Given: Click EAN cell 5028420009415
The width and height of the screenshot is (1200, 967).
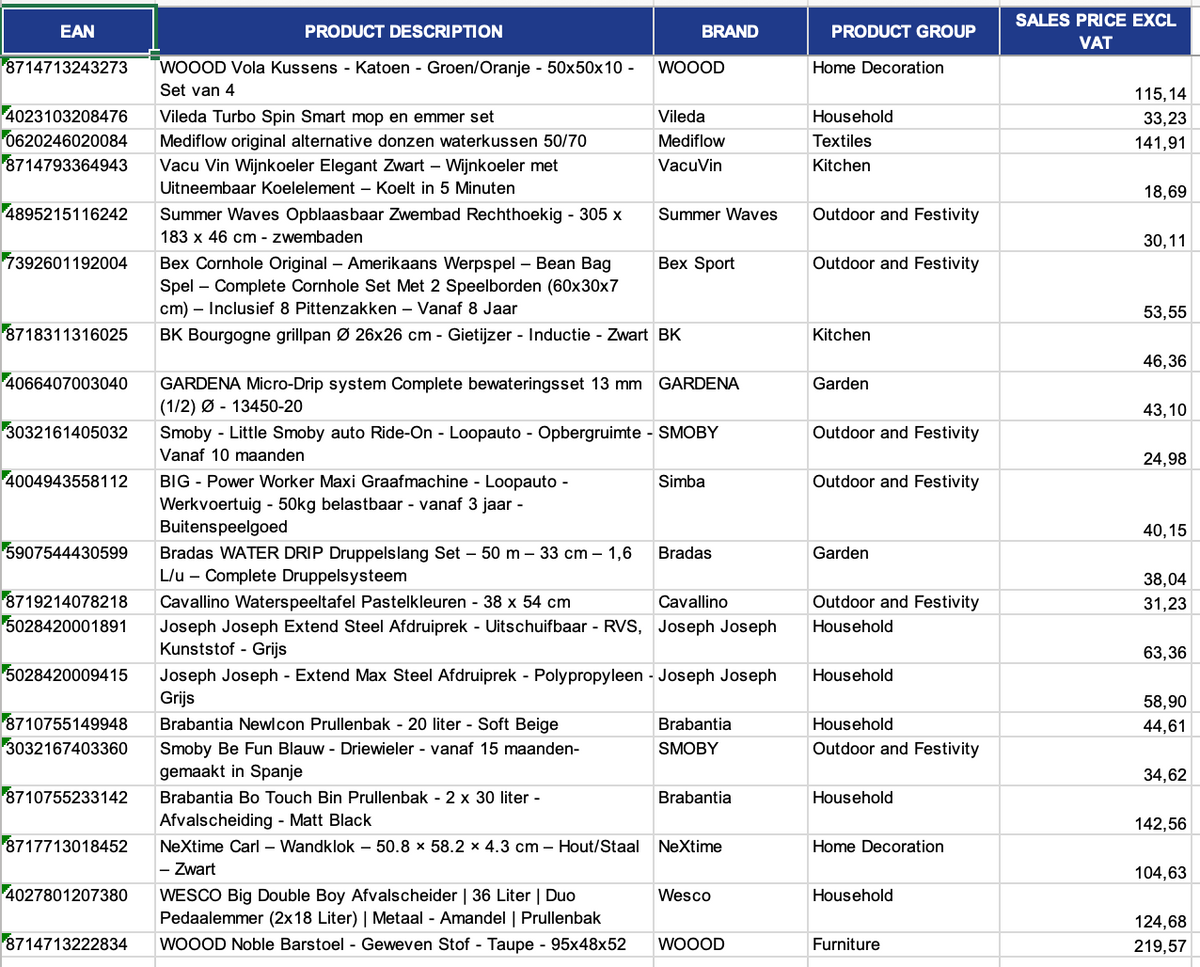Looking at the screenshot, I should coord(78,687).
